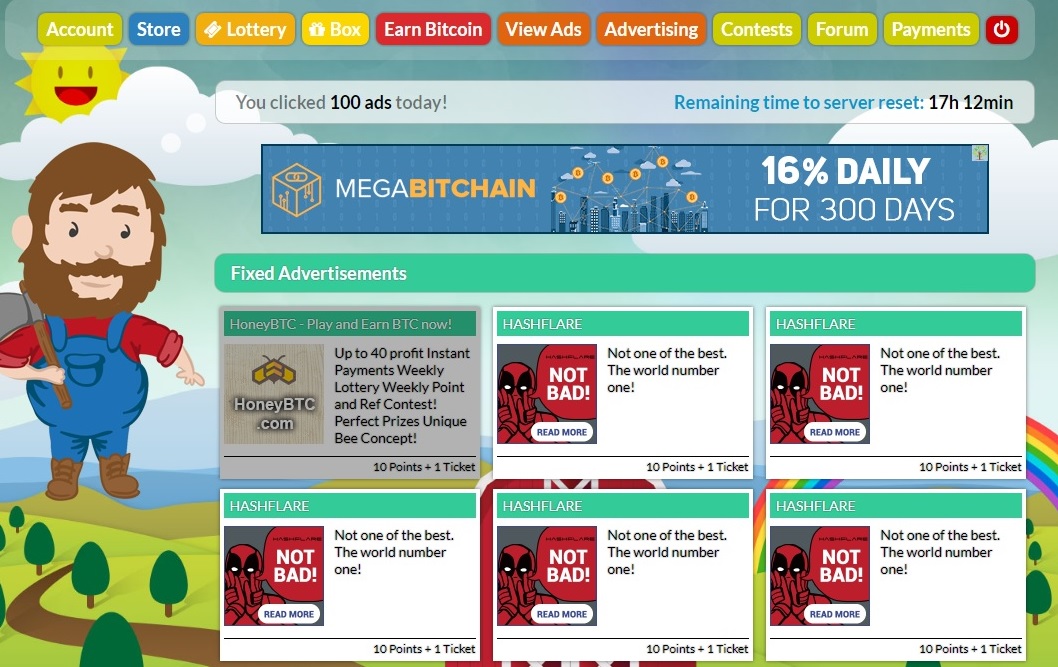Click the ticket icon on the Lottery button
The image size is (1058, 667).
pyautogui.click(x=213, y=30)
